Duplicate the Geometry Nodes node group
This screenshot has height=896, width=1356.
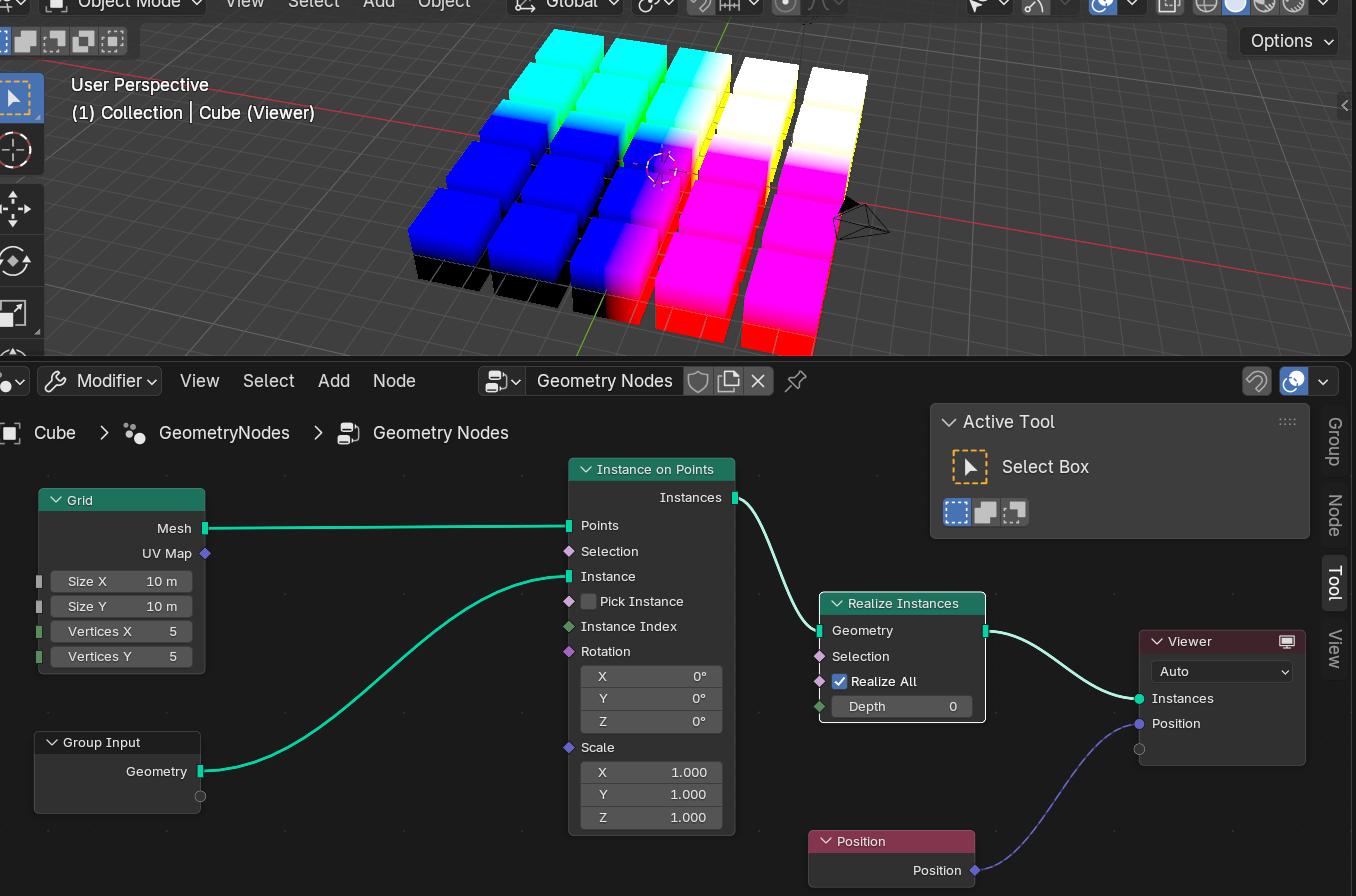point(728,381)
